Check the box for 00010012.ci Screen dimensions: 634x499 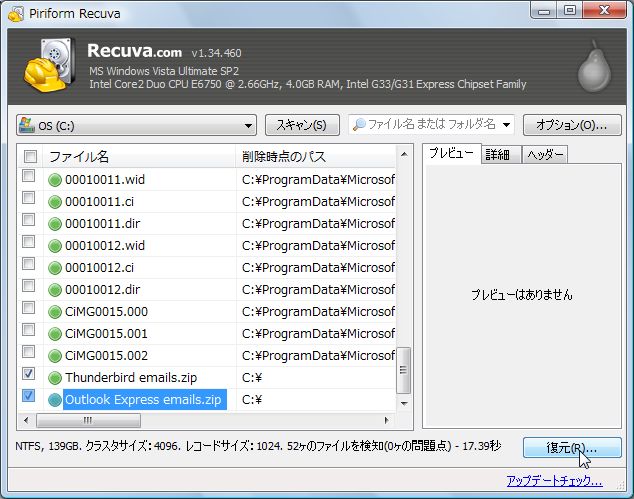(x=28, y=264)
